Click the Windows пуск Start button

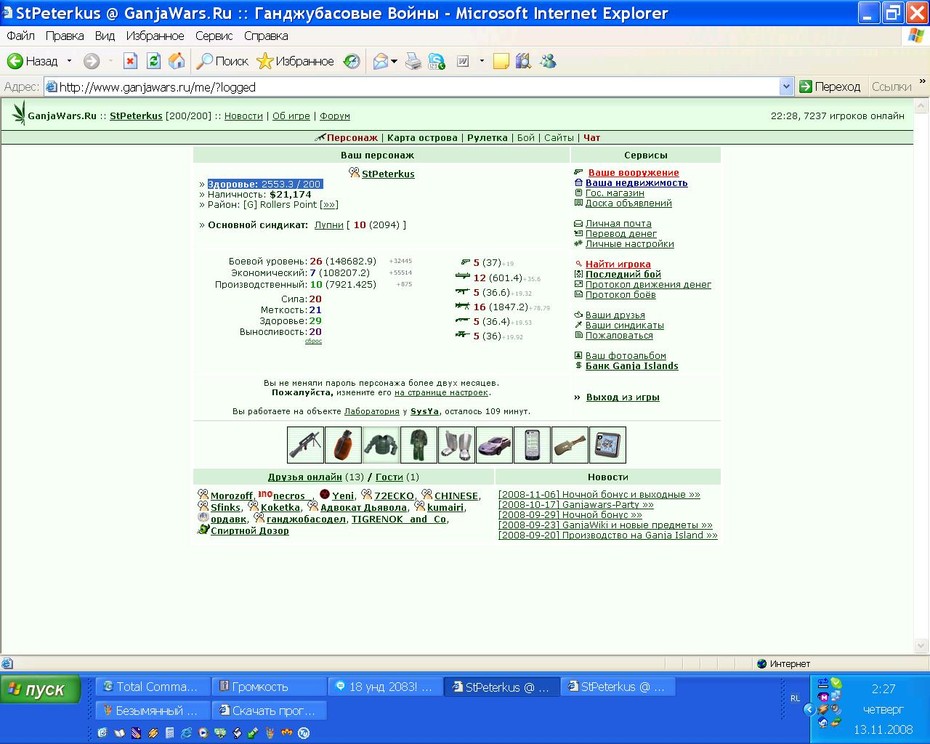40,689
